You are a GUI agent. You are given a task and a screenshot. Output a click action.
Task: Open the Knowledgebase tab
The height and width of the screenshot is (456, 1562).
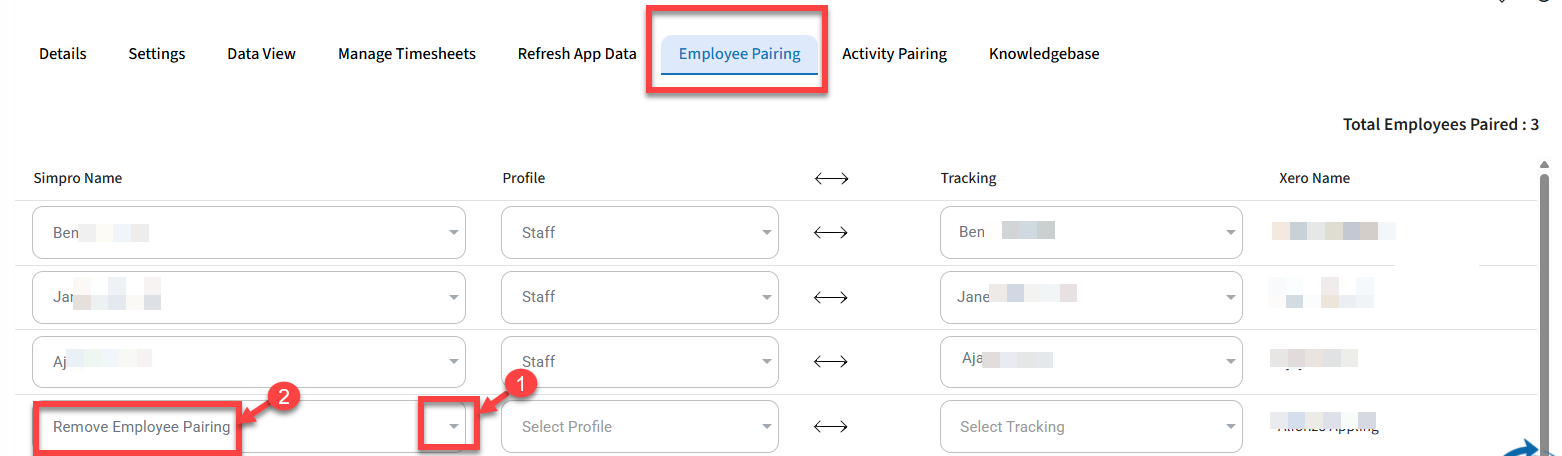click(x=1044, y=54)
